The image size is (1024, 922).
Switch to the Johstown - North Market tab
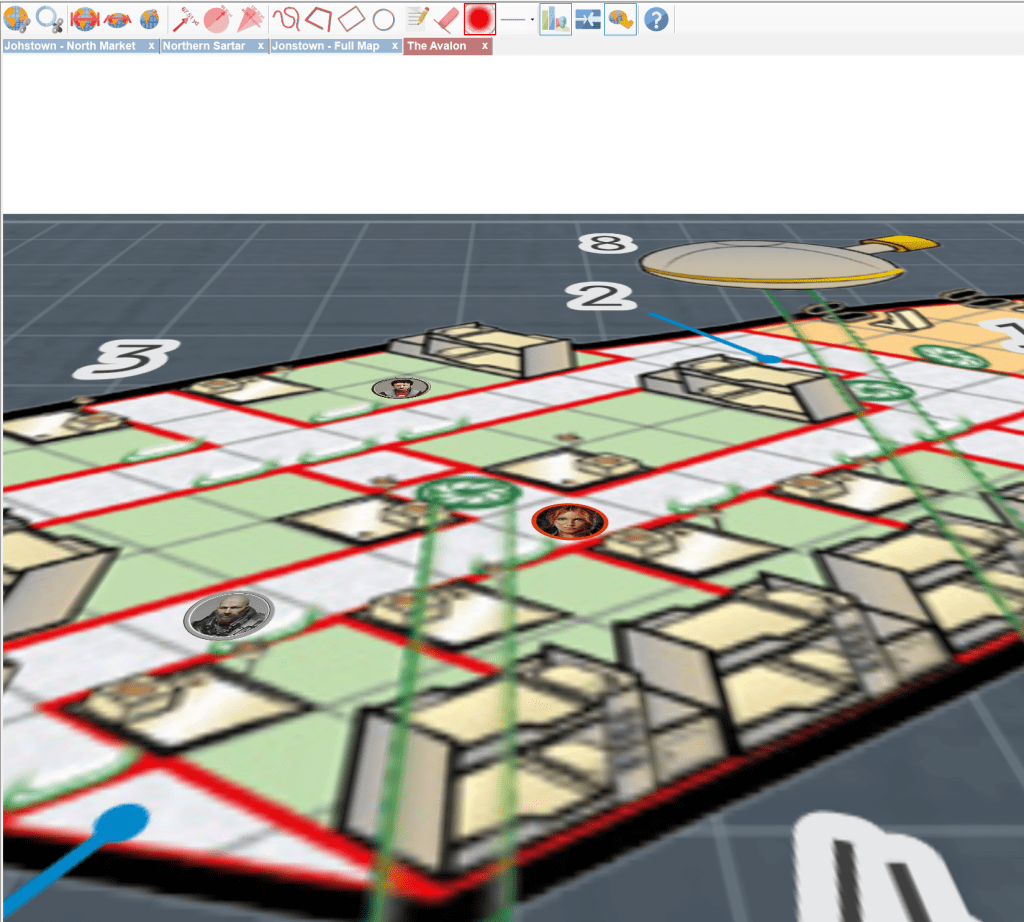tap(70, 46)
